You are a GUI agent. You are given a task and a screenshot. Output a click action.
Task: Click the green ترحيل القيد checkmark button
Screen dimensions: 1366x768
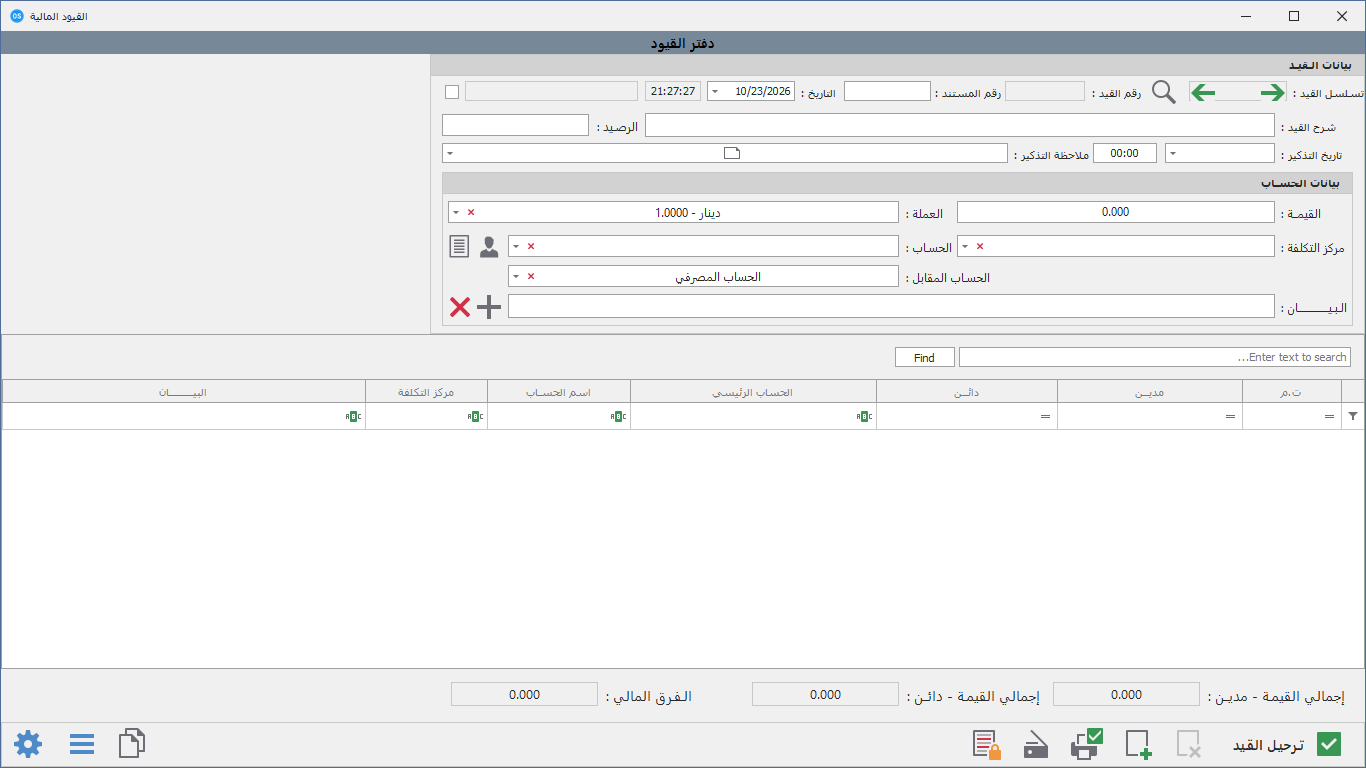1329,744
